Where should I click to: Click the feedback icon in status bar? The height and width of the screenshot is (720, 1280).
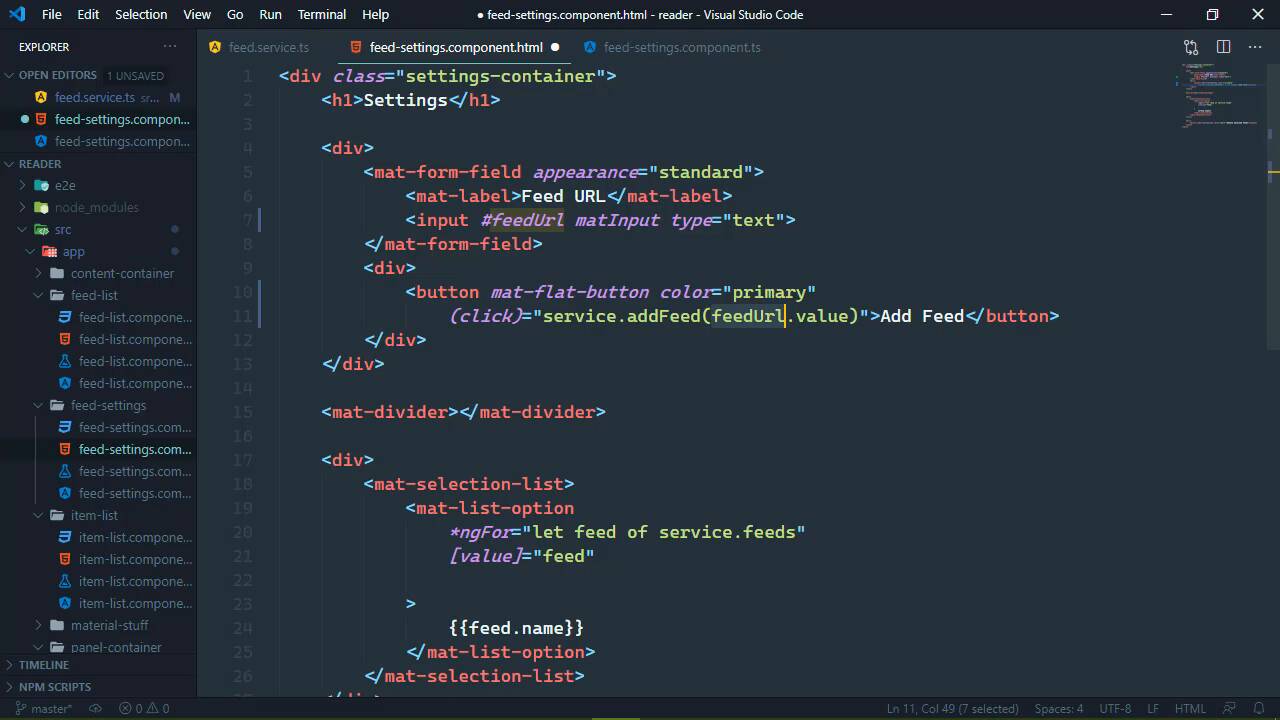1230,708
